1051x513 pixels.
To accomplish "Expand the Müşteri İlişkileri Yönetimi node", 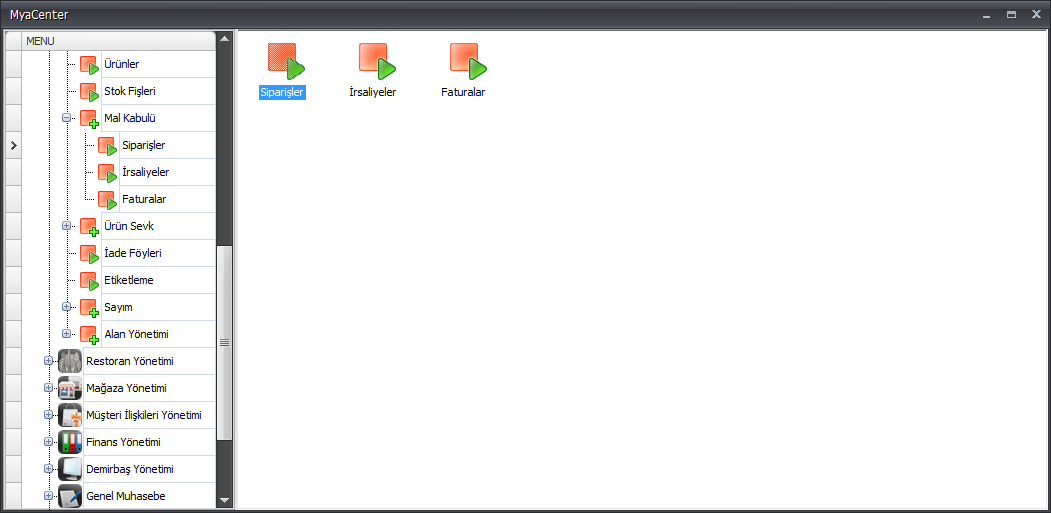I will pos(48,414).
